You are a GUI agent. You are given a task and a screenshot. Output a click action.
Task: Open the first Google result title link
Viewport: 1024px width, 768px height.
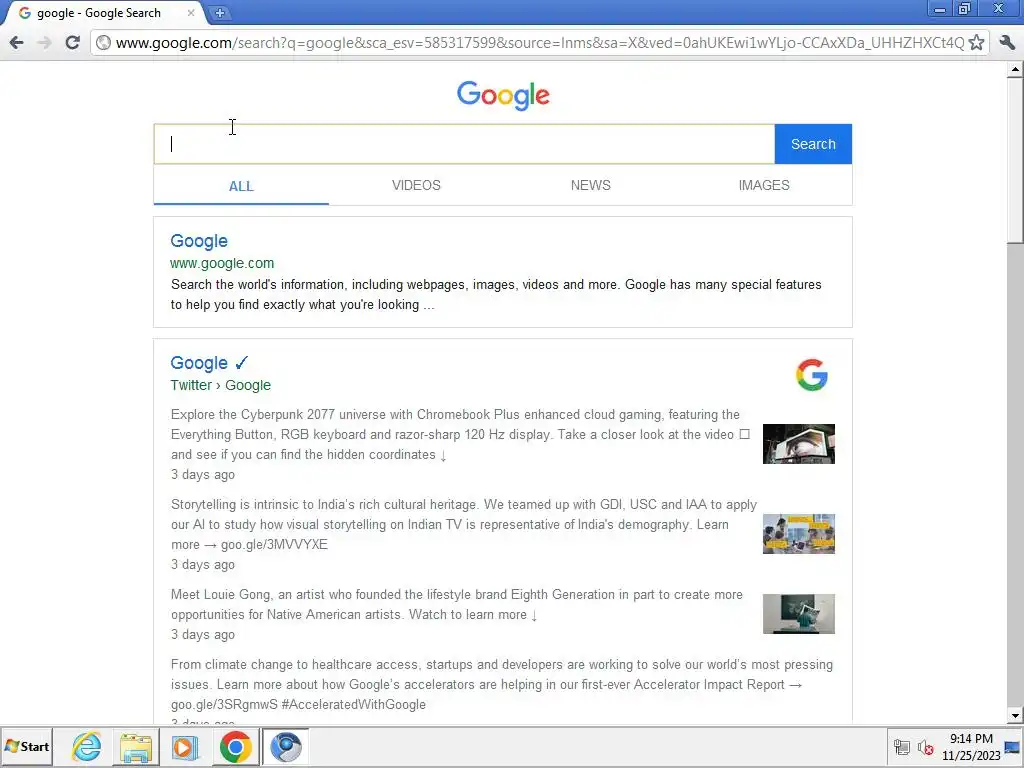click(x=199, y=241)
